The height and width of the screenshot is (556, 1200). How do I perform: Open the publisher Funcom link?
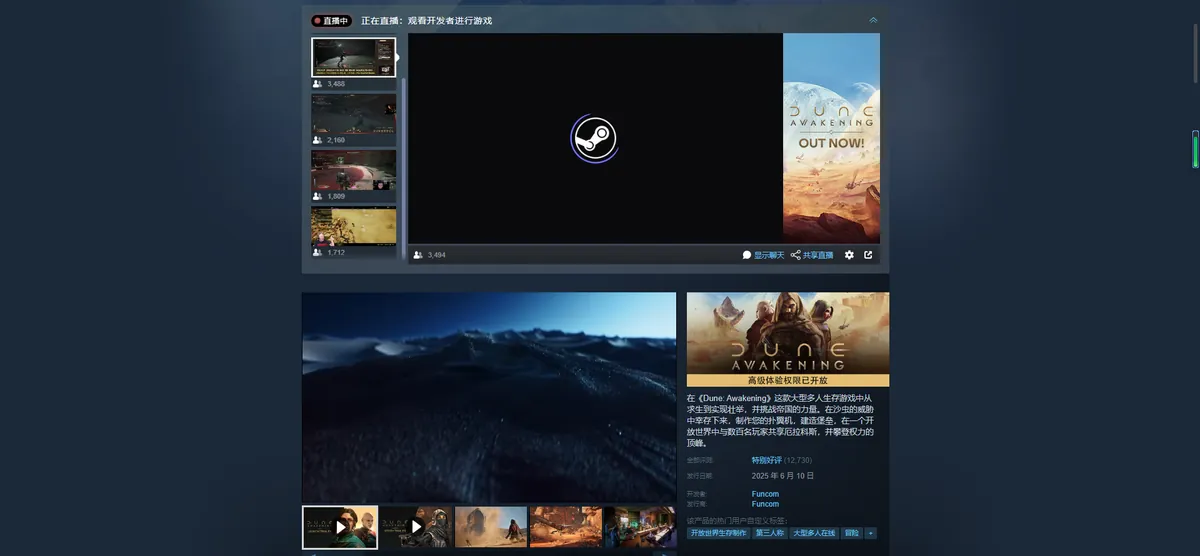coord(765,504)
